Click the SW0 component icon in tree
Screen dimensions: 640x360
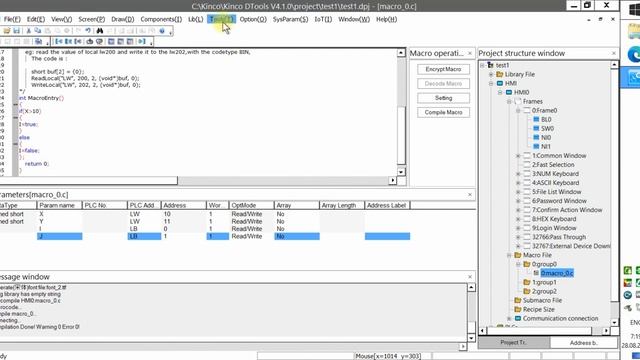pyautogui.click(x=536, y=128)
